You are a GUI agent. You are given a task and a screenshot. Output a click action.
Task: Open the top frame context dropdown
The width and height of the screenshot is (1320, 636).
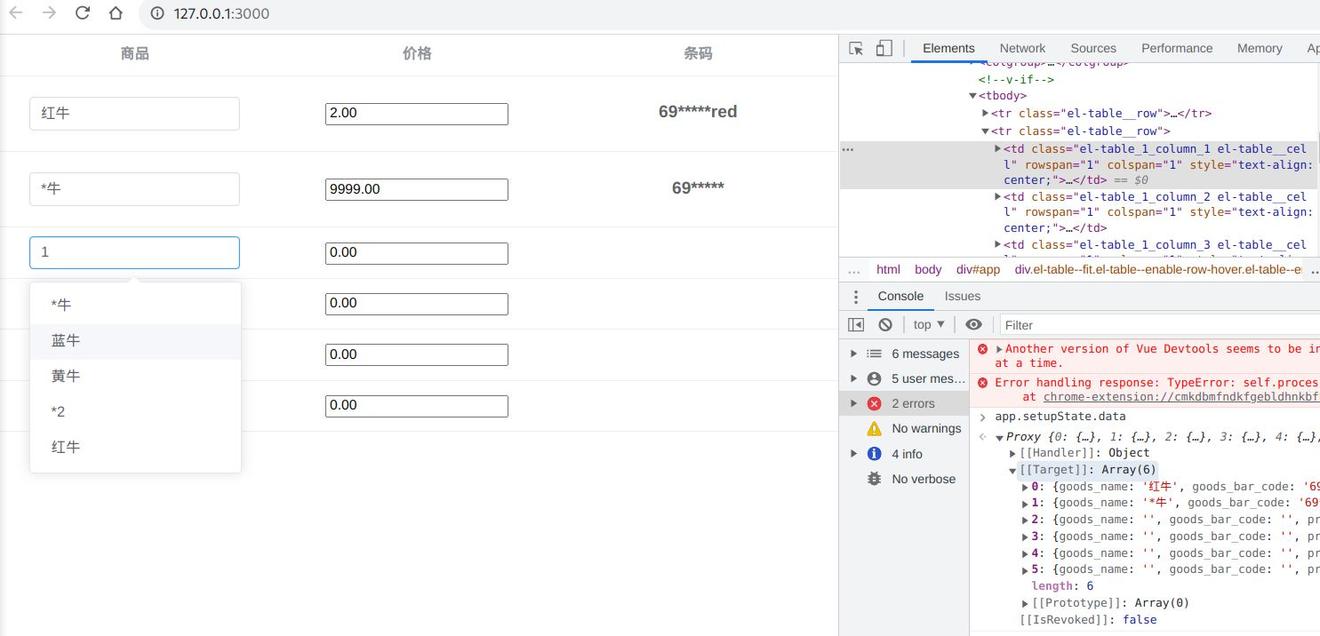[x=927, y=324]
